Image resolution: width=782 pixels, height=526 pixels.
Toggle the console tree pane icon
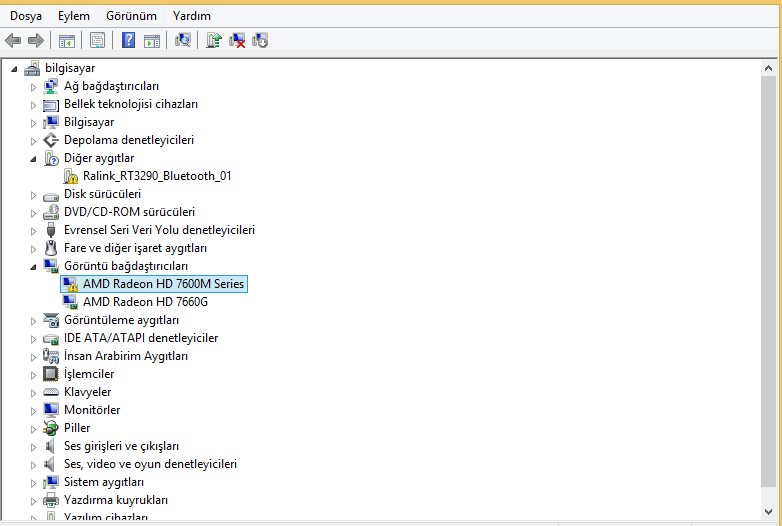pos(67,40)
